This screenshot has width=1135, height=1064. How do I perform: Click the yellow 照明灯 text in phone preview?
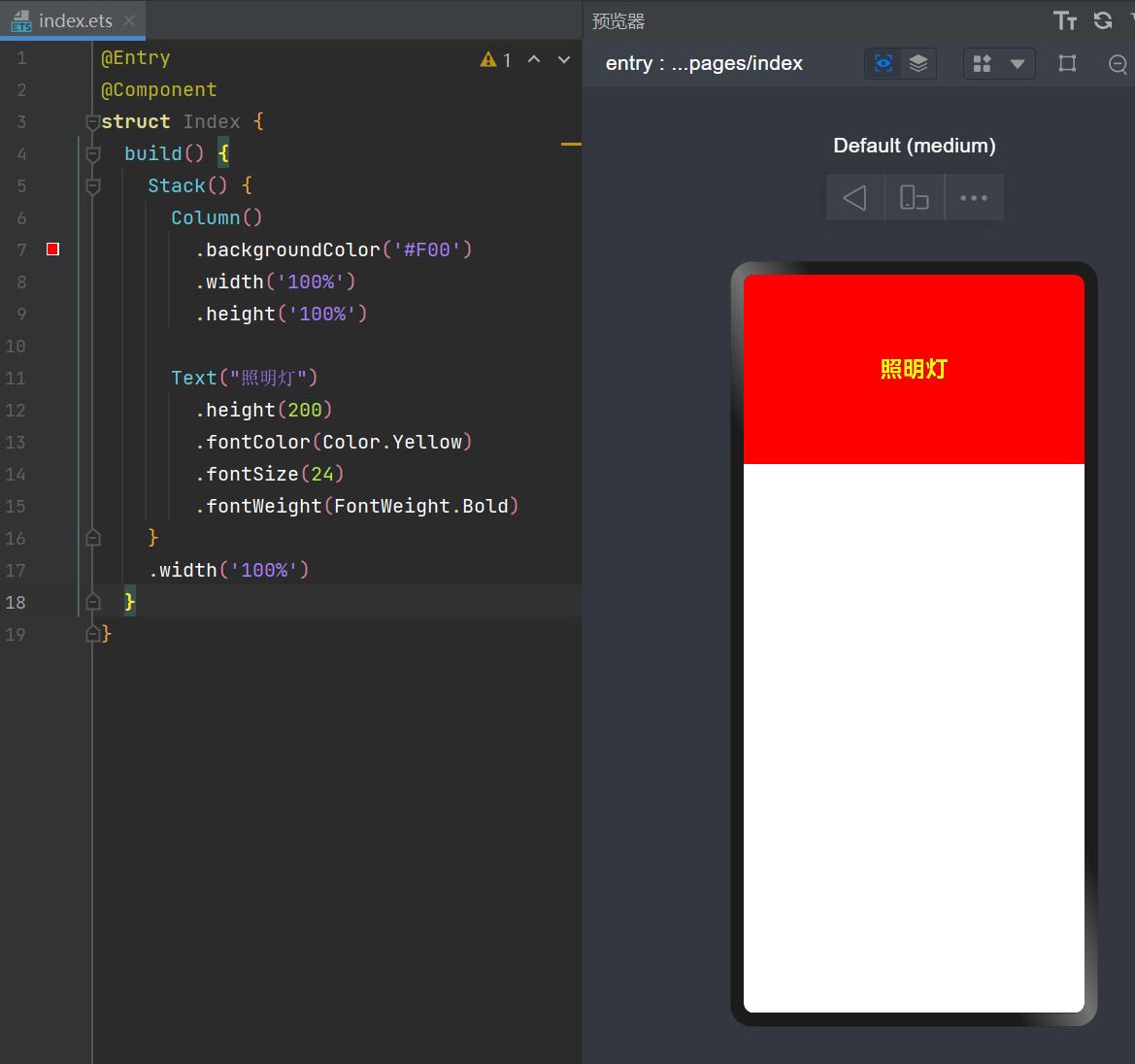pyautogui.click(x=914, y=369)
